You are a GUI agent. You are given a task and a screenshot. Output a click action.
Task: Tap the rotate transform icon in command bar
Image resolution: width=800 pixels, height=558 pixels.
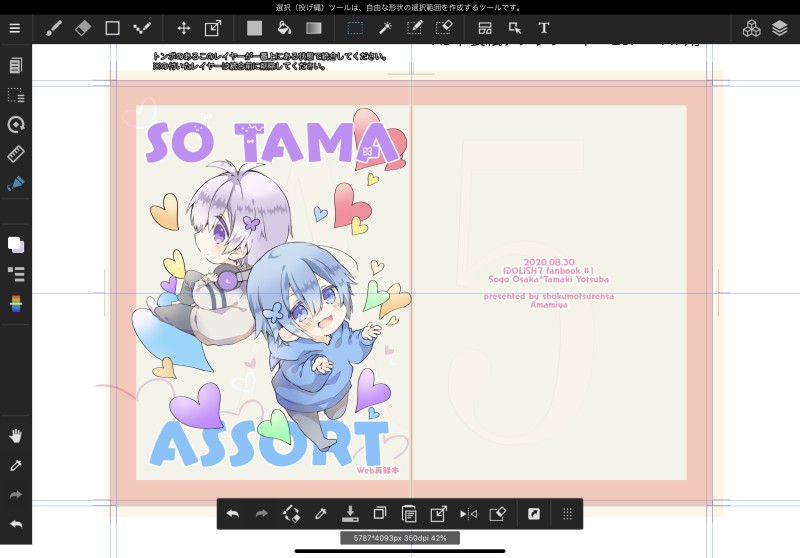tap(291, 514)
